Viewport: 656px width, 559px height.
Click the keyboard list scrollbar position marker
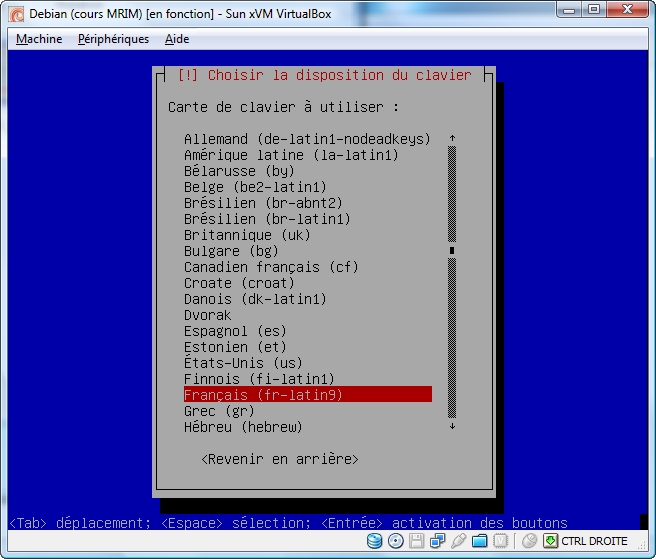(452, 250)
